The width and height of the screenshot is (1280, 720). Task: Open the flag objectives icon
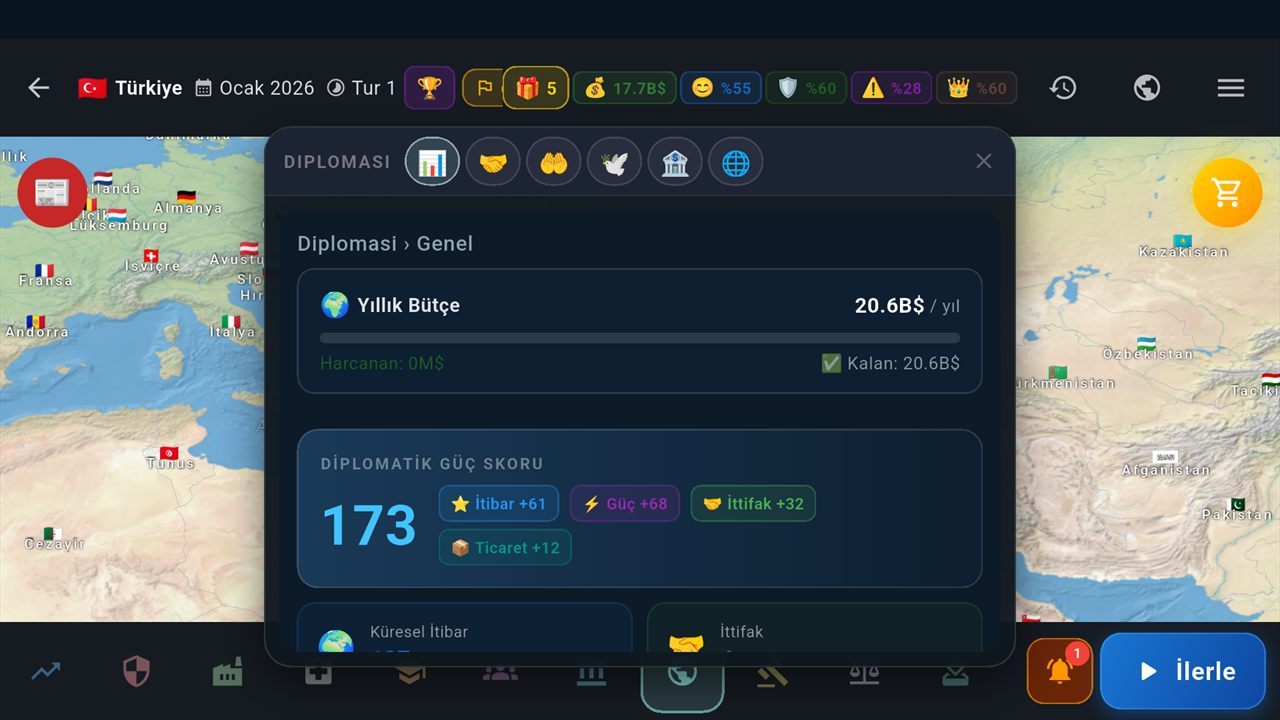pyautogui.click(x=484, y=88)
